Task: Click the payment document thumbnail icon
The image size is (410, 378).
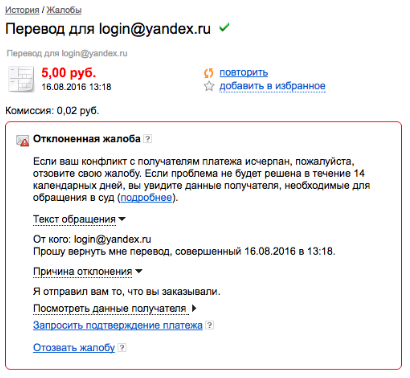Action: click(21, 79)
